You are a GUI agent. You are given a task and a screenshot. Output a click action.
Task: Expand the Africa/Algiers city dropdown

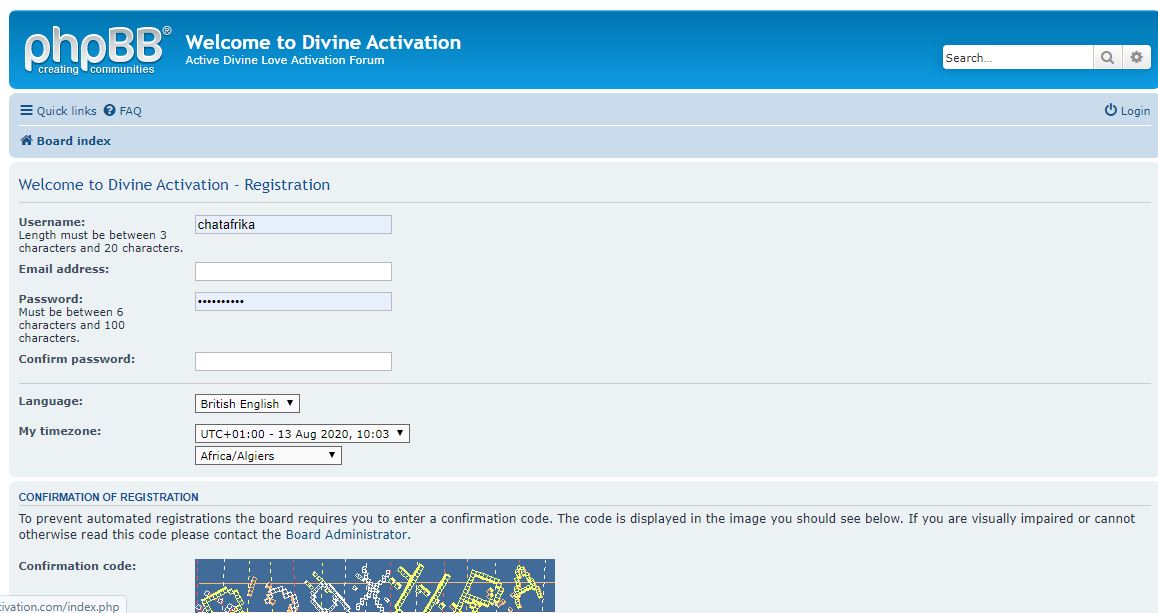[268, 456]
